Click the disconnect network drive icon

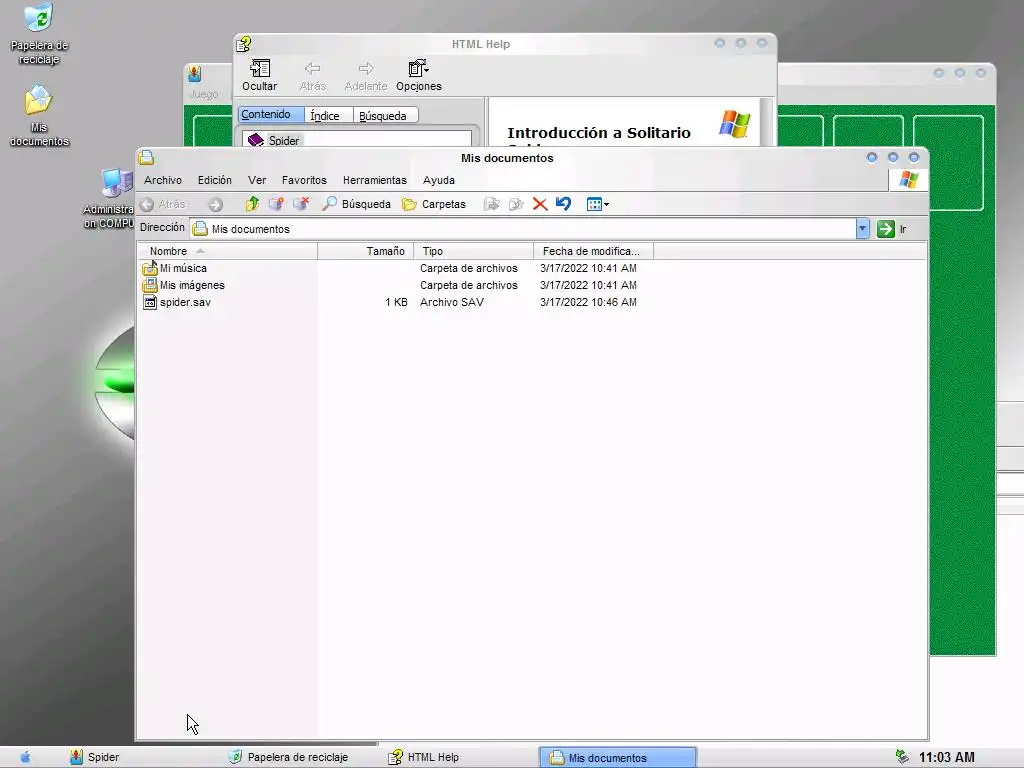tap(300, 204)
